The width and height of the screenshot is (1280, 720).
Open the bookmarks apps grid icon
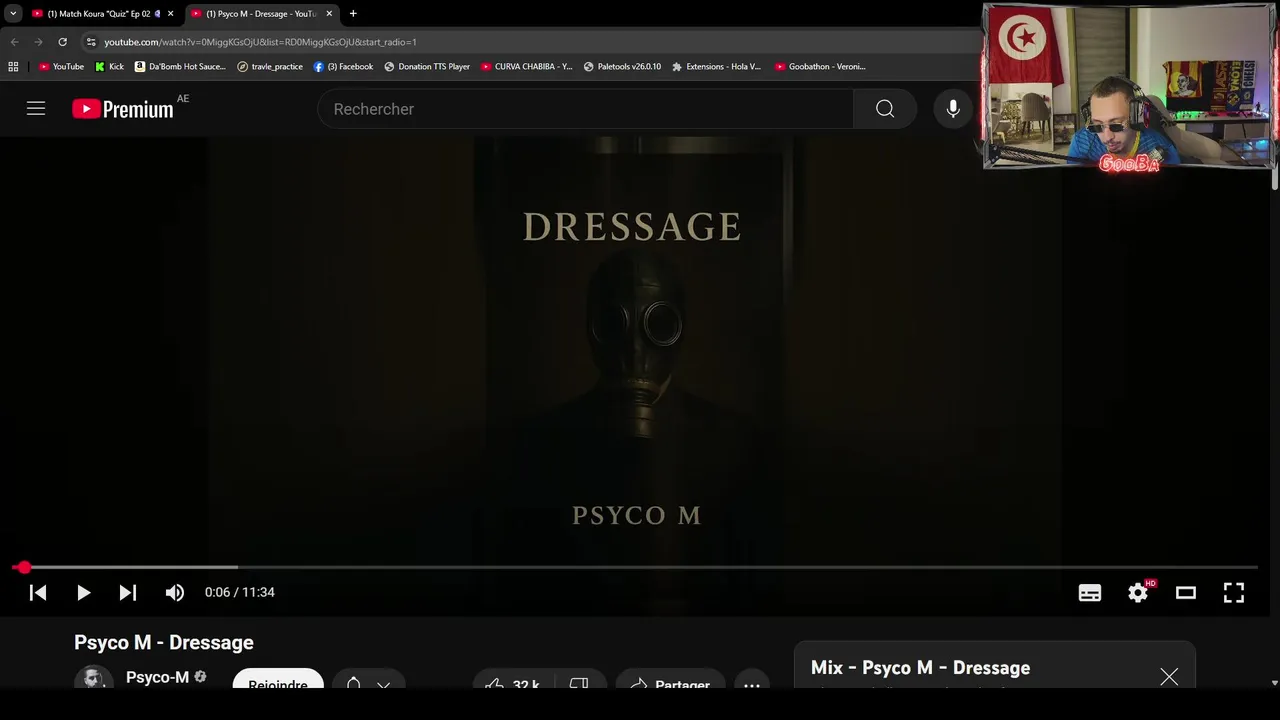pyautogui.click(x=13, y=67)
